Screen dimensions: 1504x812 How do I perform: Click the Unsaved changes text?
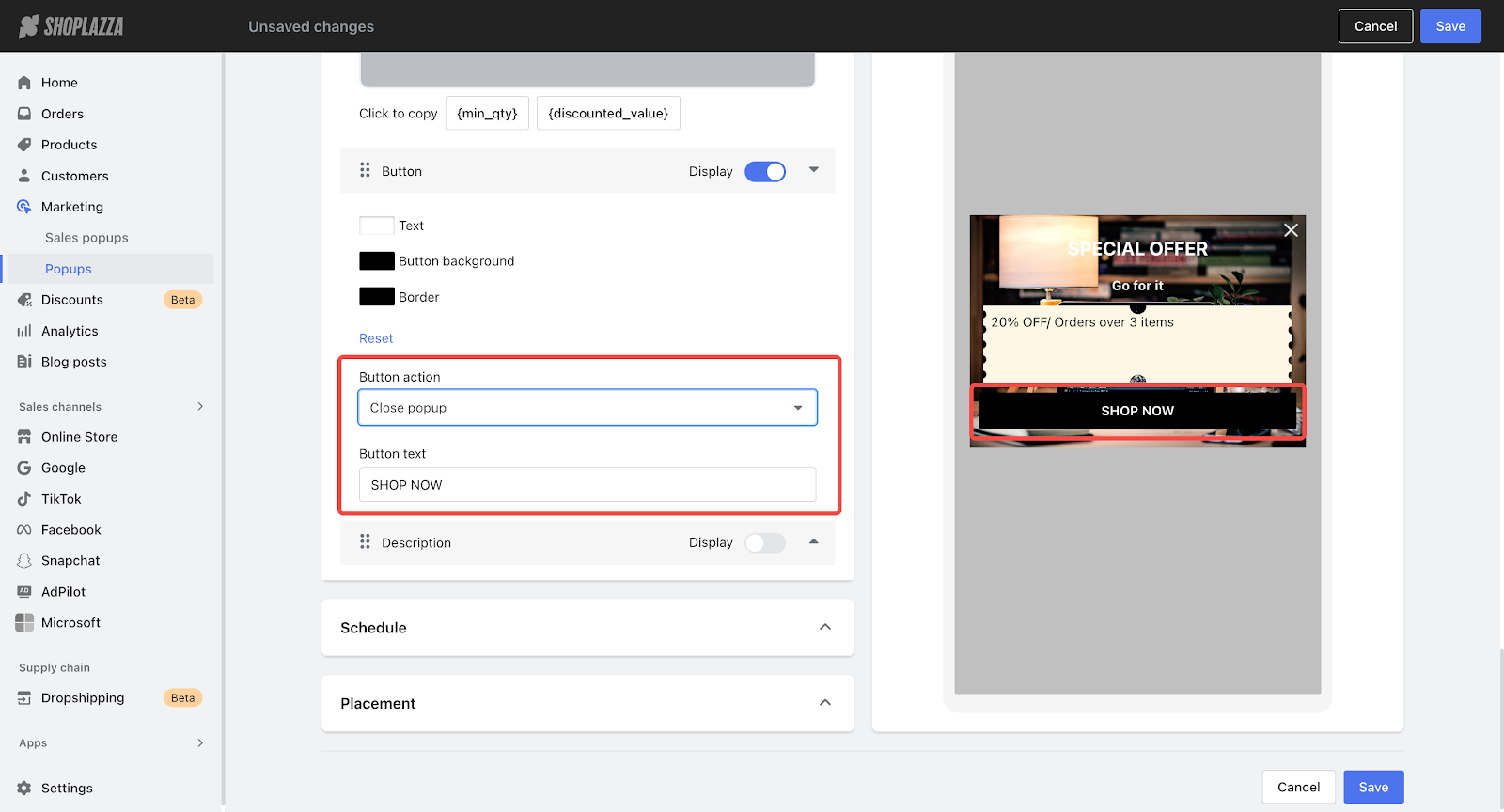[311, 26]
